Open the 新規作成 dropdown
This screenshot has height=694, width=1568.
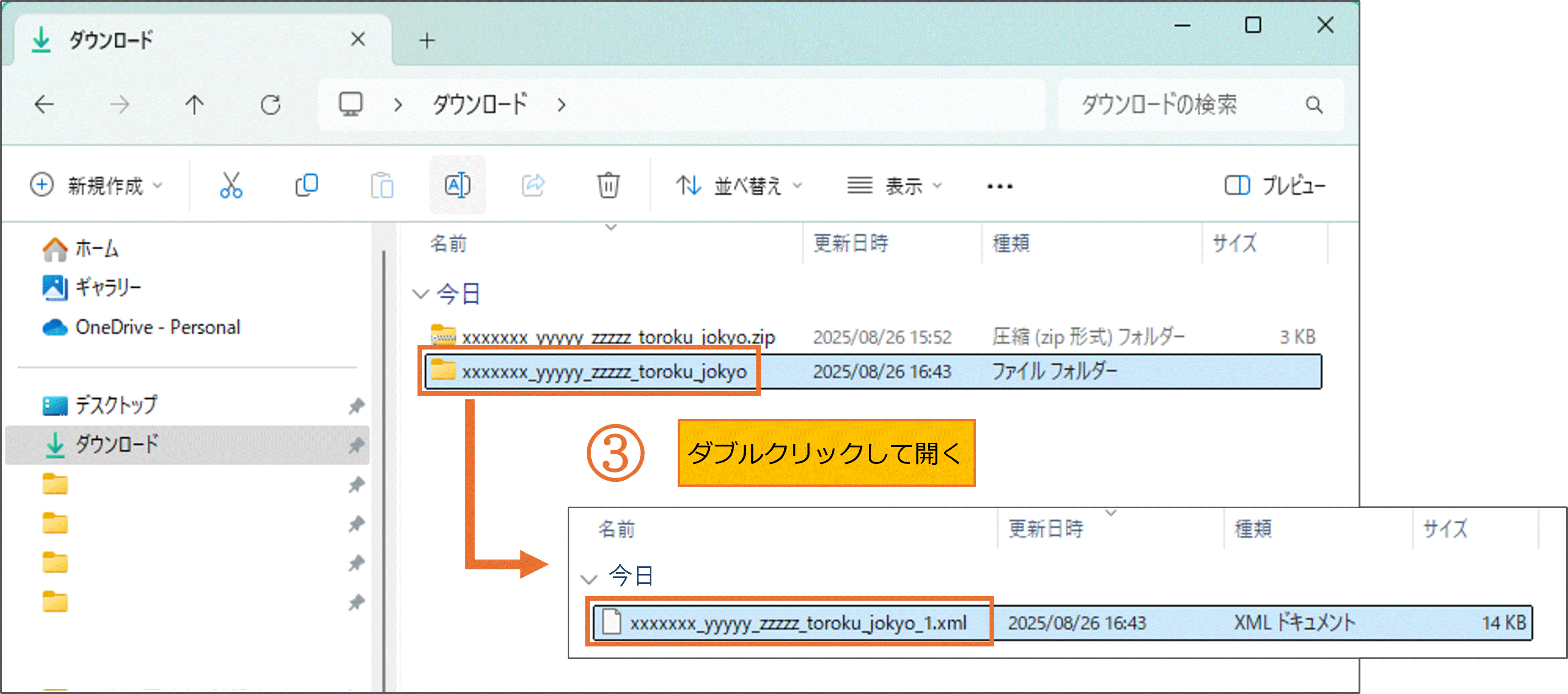pos(97,185)
